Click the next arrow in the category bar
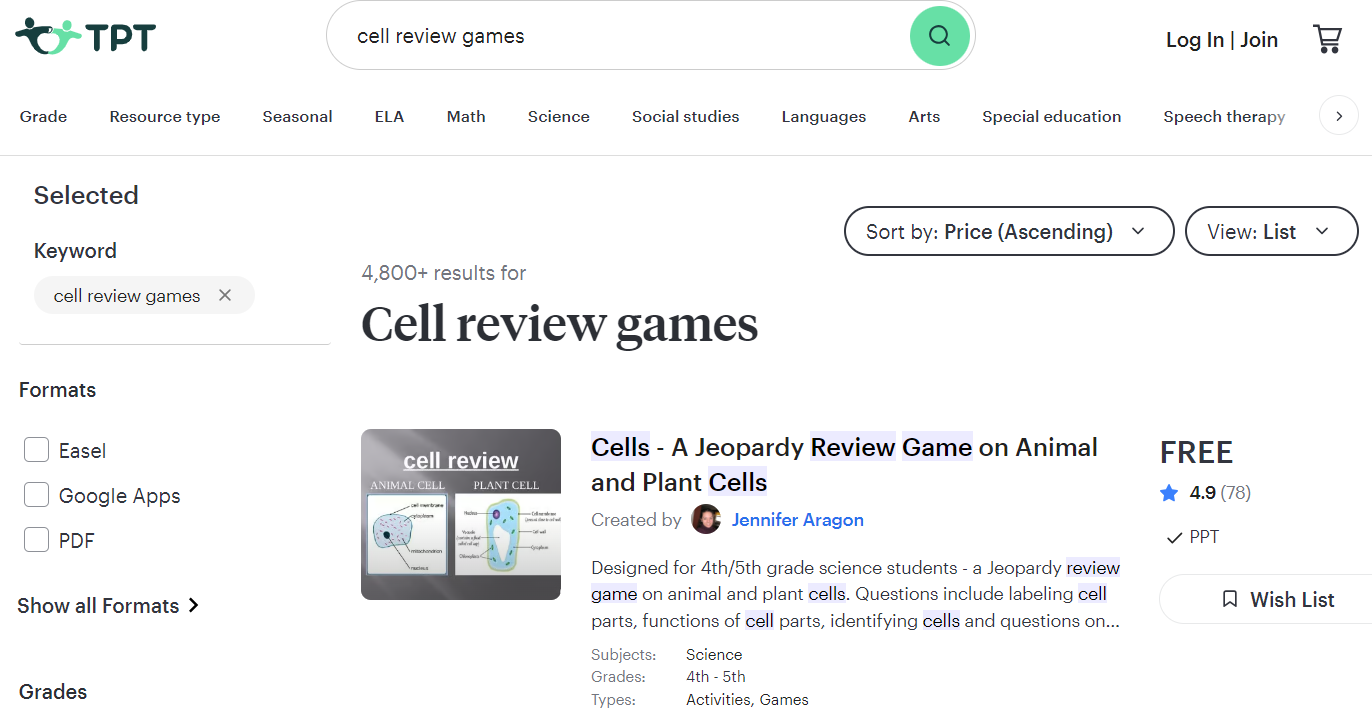The width and height of the screenshot is (1372, 712). click(x=1338, y=115)
